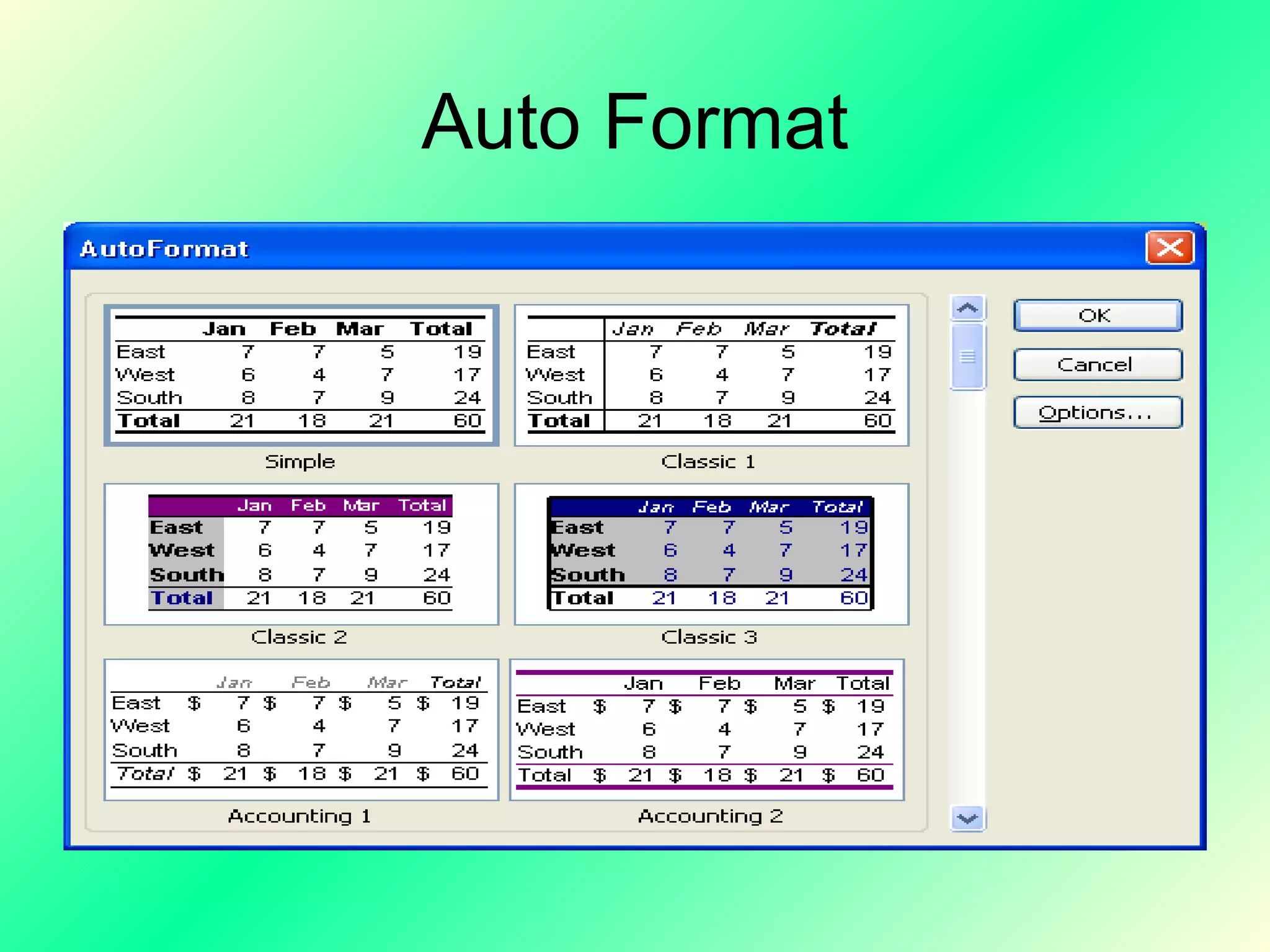This screenshot has height=952, width=1270.
Task: Pick the Accounting 1 format preview
Action: (x=301, y=730)
